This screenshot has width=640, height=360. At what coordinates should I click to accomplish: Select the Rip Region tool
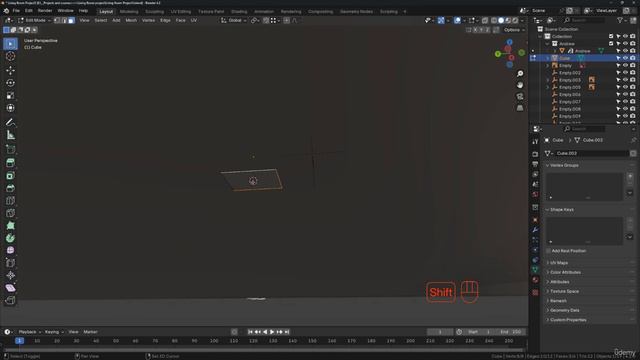pos(10,300)
